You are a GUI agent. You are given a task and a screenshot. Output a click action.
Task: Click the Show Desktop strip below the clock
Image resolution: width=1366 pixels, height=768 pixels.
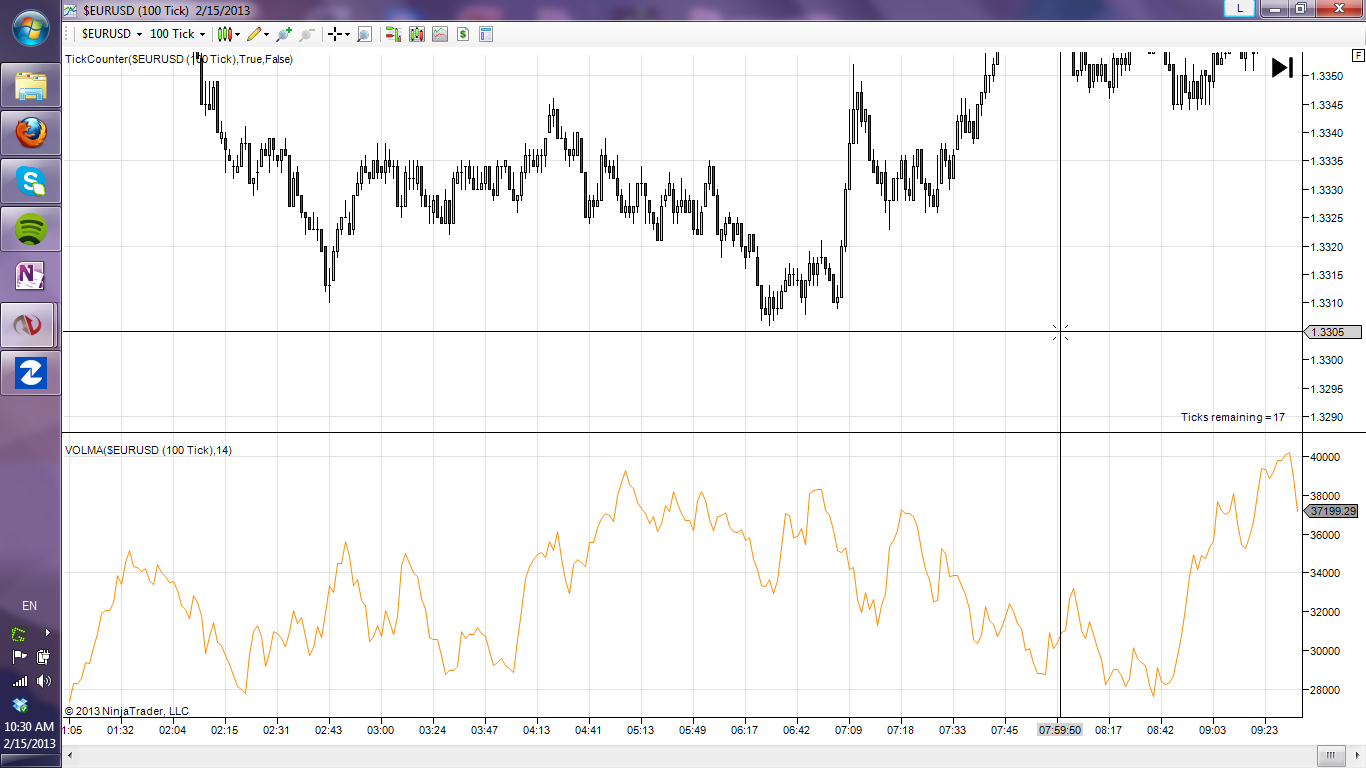pos(30,762)
